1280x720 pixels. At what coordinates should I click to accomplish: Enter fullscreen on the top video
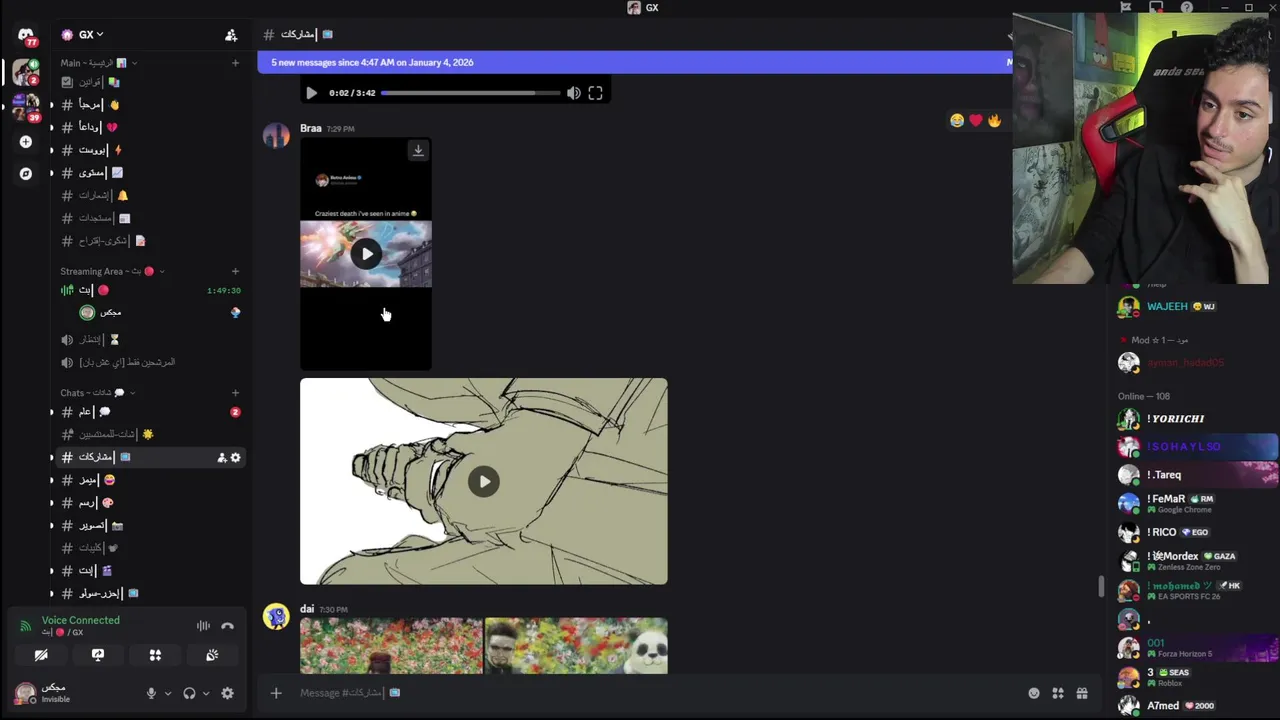coord(595,93)
